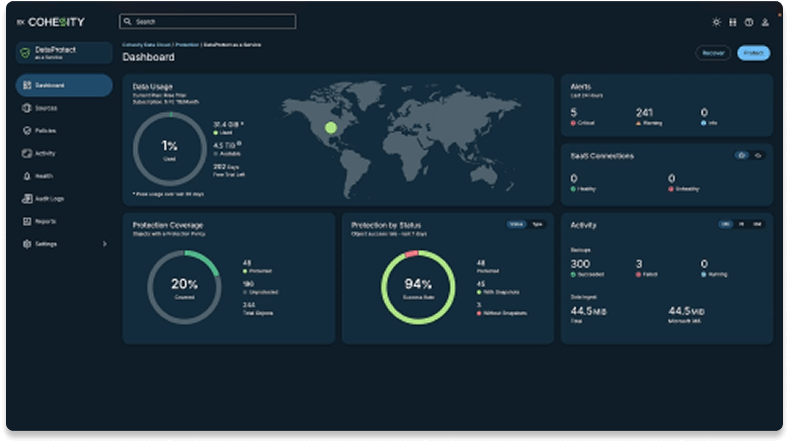Image resolution: width=789 pixels, height=443 pixels.
Task: Click the Policies shield icon
Action: coord(26,131)
